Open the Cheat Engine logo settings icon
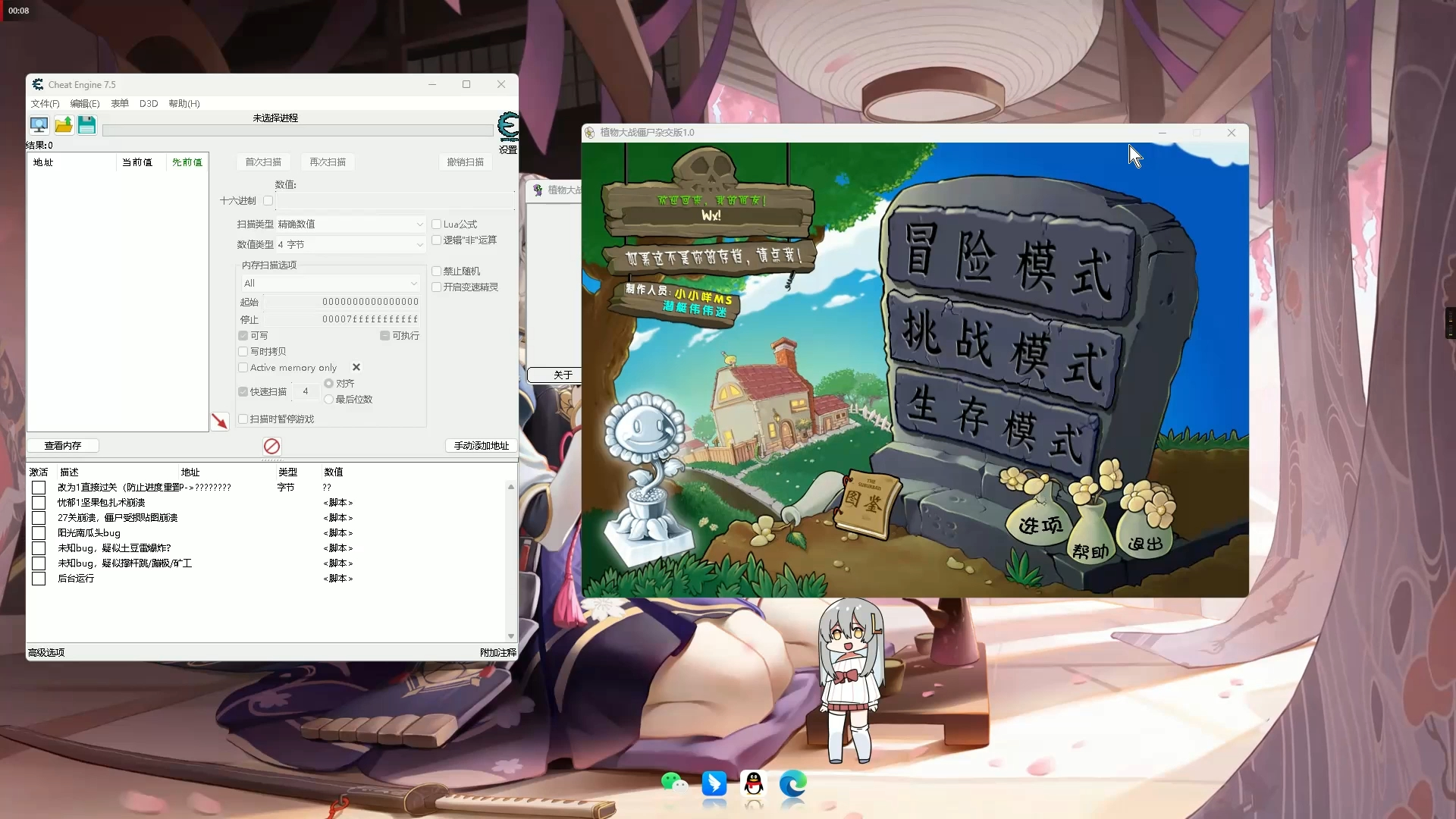This screenshot has width=1456, height=819. tap(508, 126)
